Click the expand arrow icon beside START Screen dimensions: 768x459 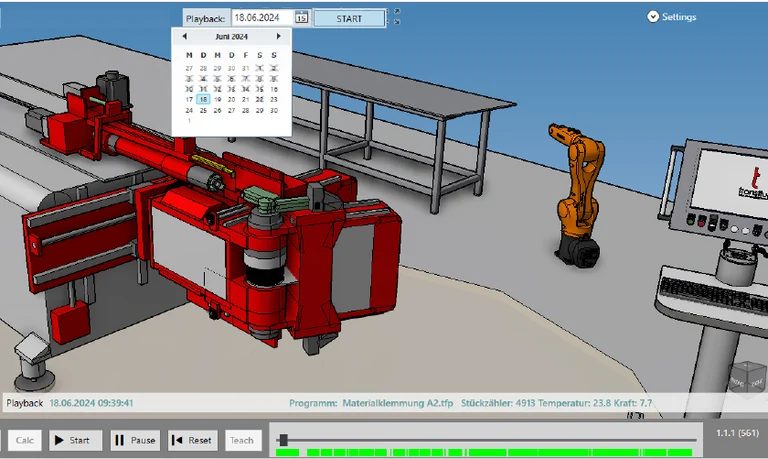point(396,12)
